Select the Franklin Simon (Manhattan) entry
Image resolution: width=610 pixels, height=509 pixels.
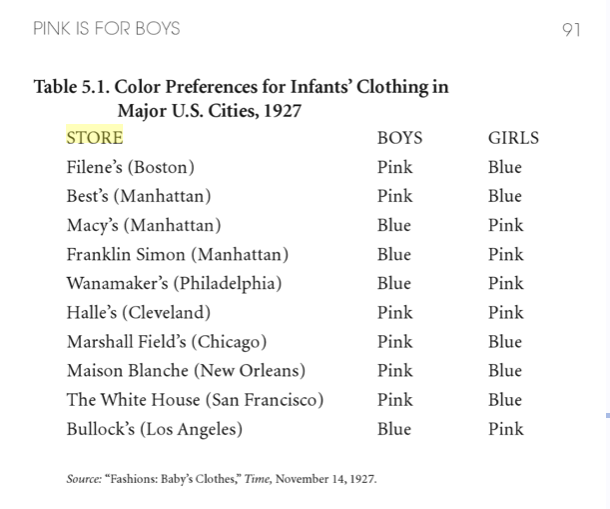(x=177, y=254)
